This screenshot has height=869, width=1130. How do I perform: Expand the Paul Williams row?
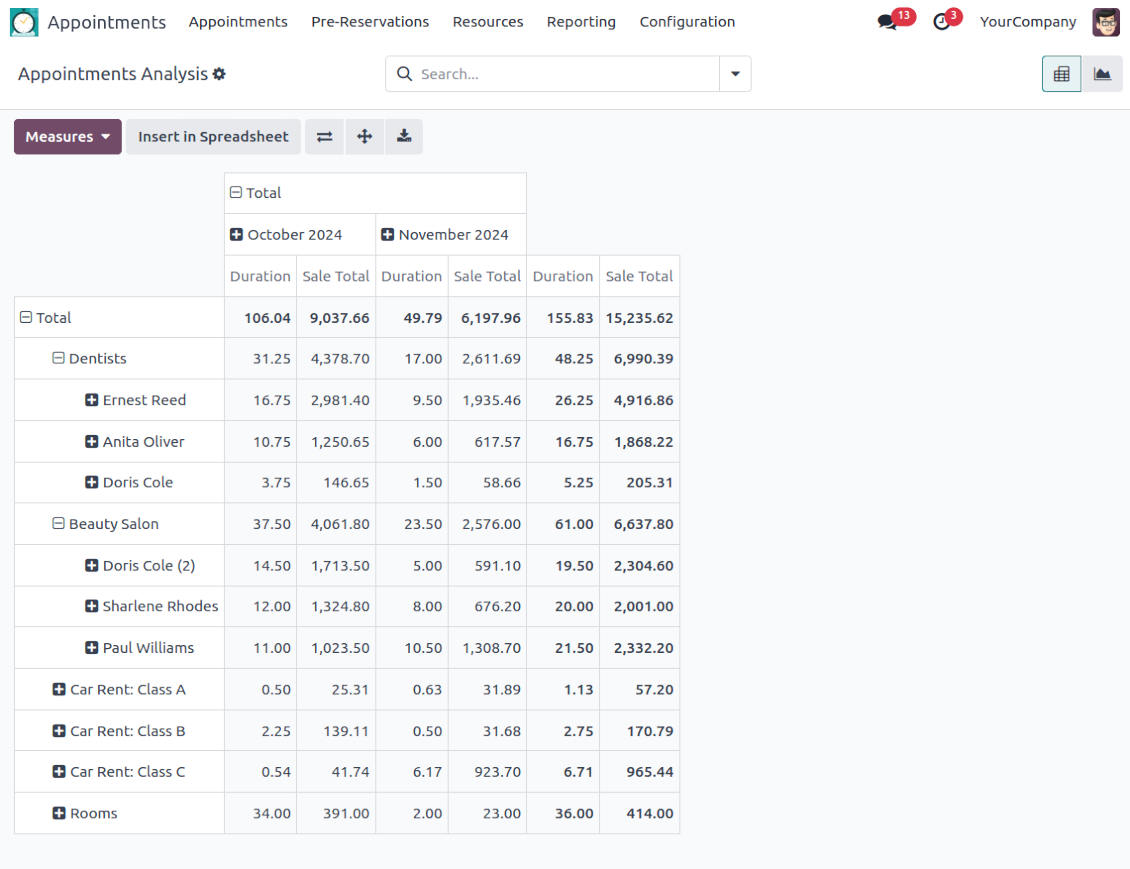point(92,648)
